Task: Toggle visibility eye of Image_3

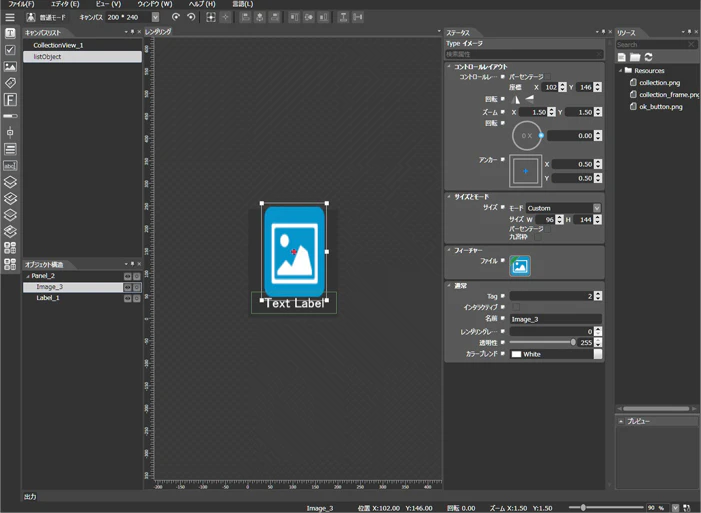Action: coord(127,287)
